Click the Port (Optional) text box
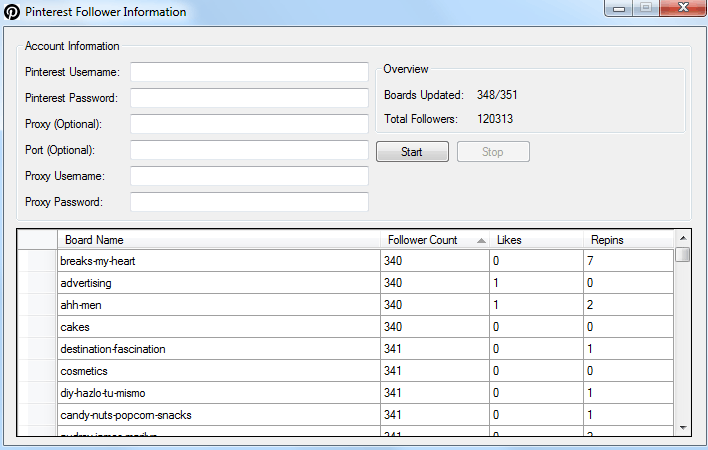Screen dimensions: 708x450 click(x=249, y=150)
